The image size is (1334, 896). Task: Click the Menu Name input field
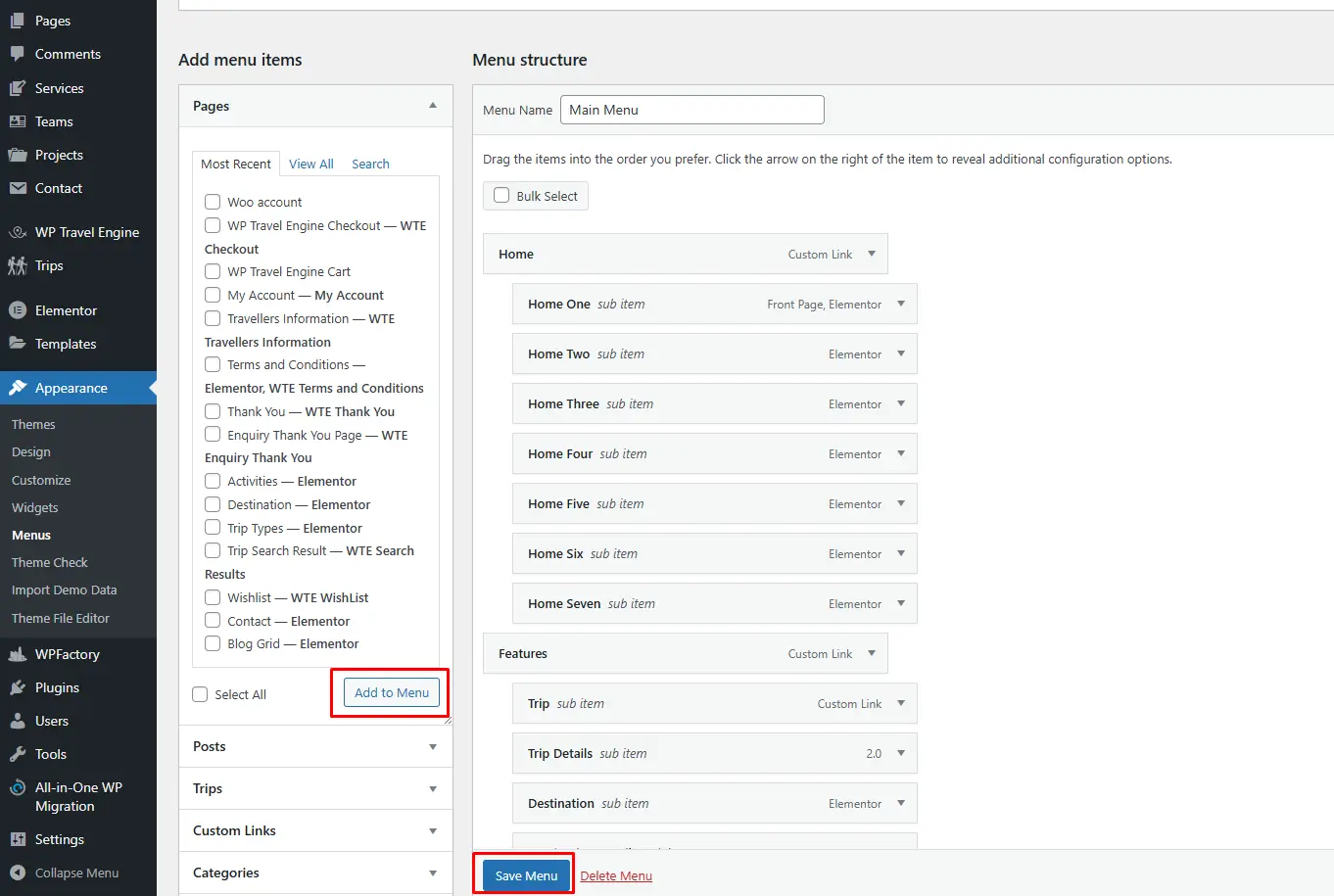point(692,110)
